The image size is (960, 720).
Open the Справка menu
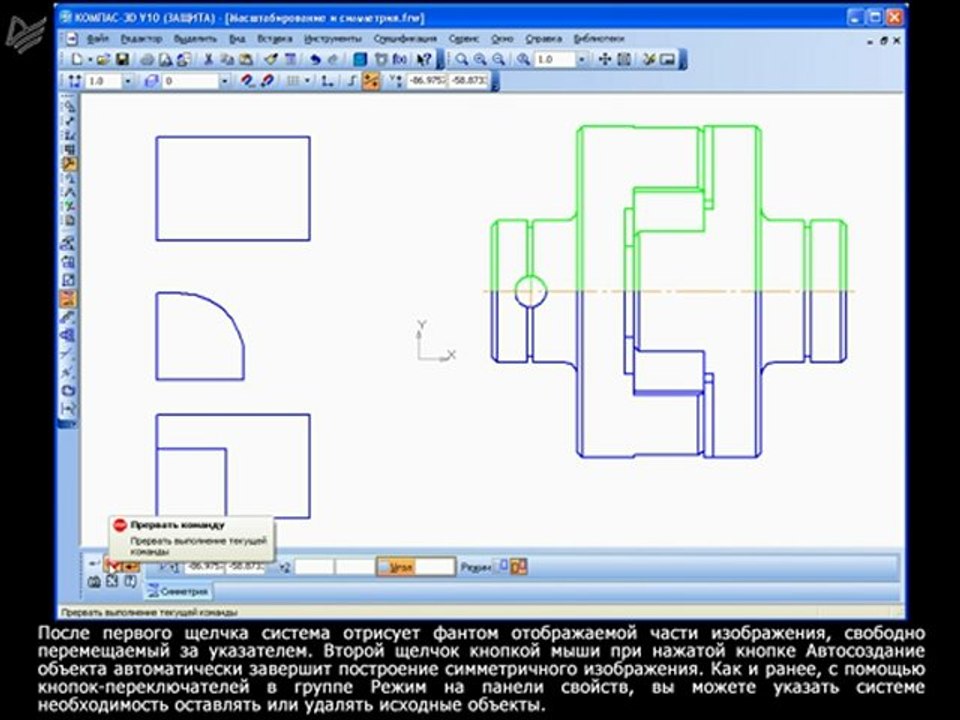543,38
